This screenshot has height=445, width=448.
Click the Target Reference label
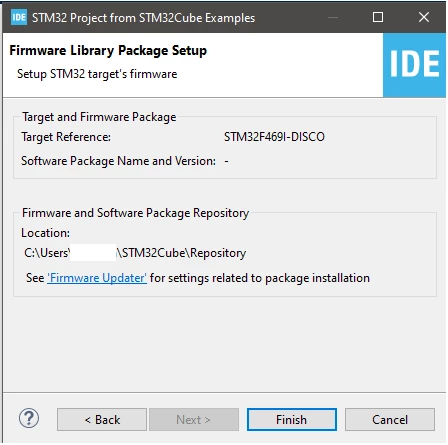[66, 137]
